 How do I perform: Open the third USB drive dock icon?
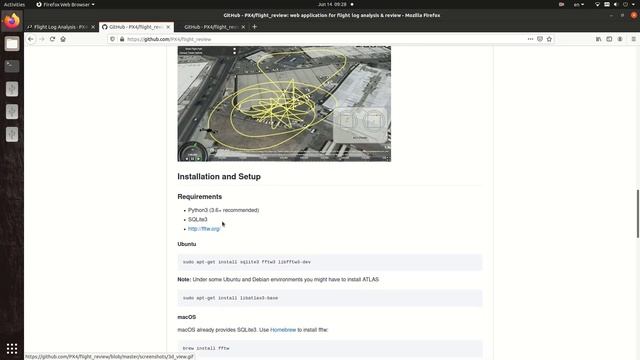coord(12,134)
